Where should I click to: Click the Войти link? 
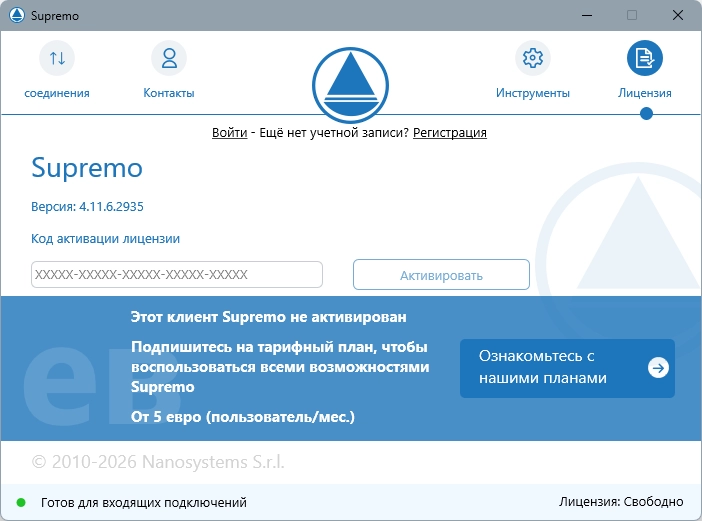[230, 132]
